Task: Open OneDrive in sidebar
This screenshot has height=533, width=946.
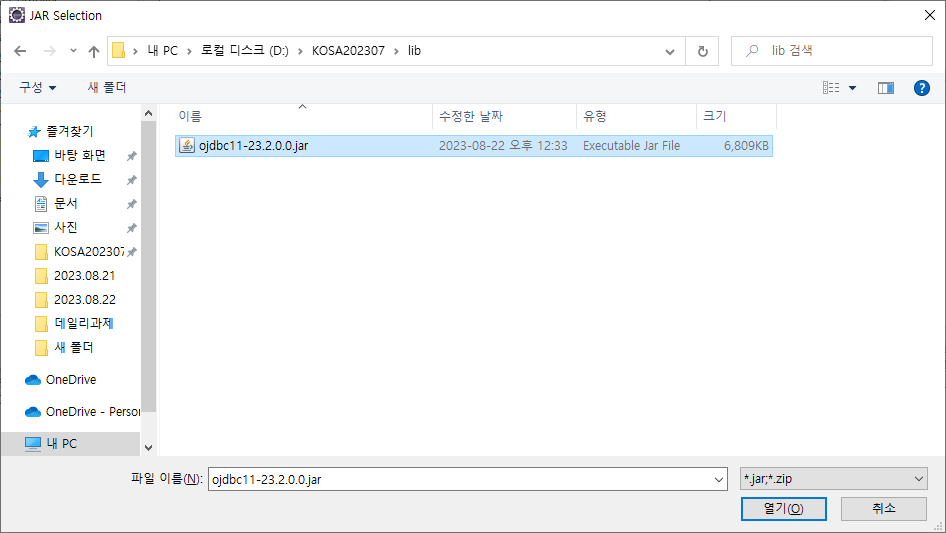Action: click(71, 380)
